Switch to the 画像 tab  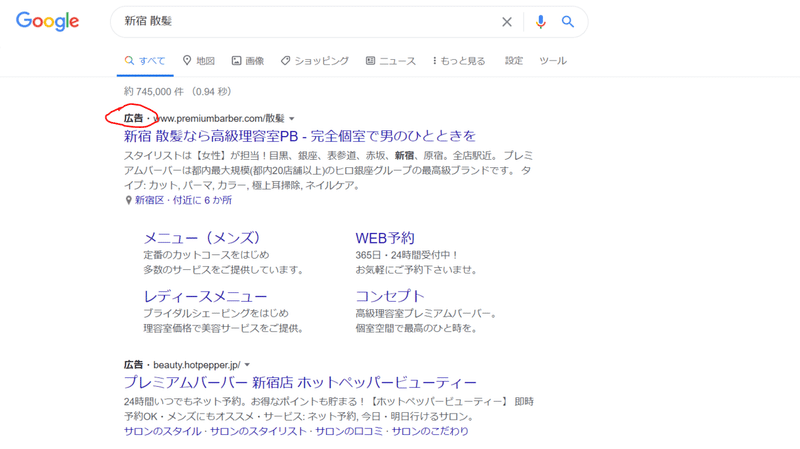coord(248,61)
